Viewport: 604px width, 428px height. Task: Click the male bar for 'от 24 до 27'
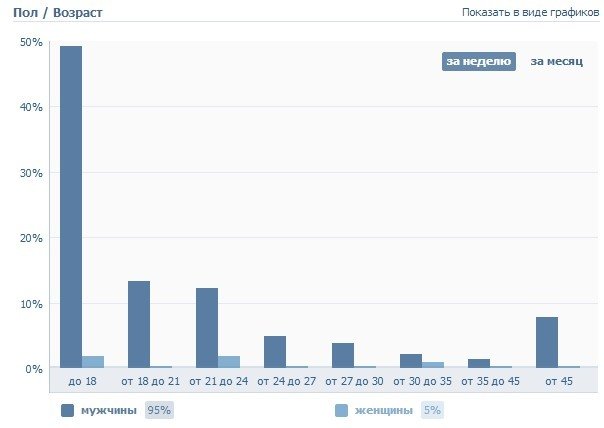pyautogui.click(x=275, y=352)
